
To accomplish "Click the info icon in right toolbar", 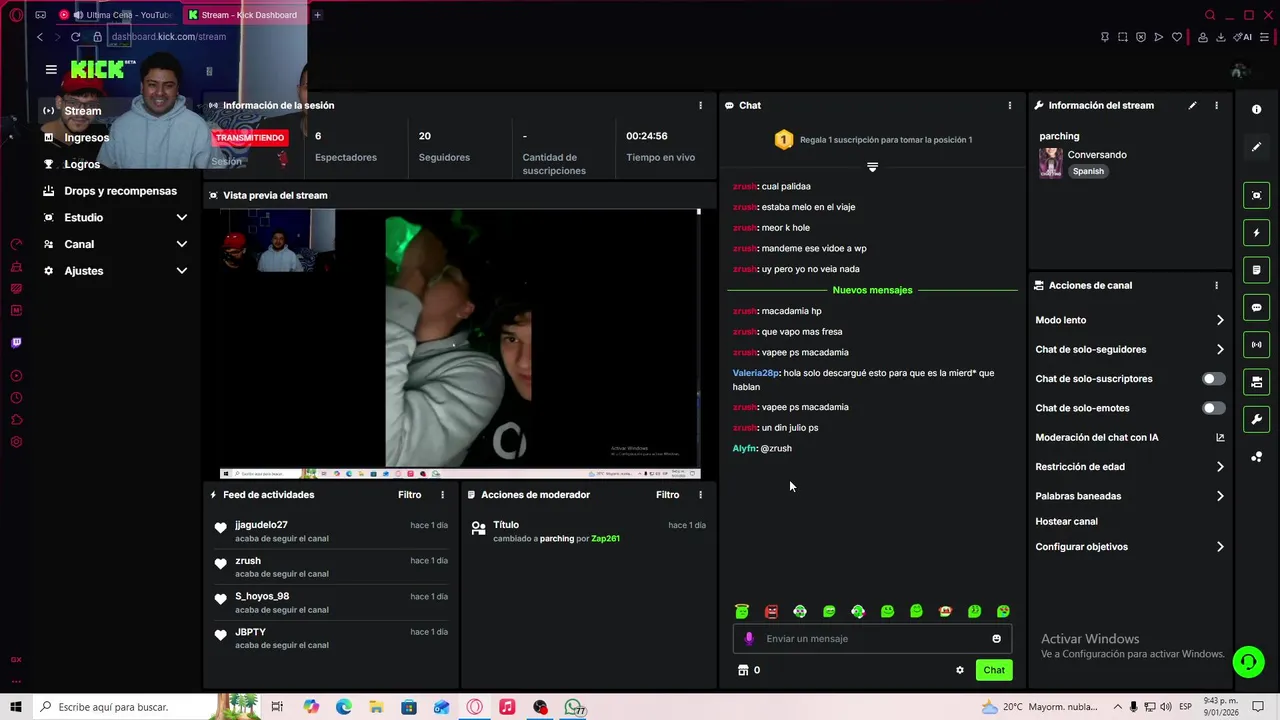I will tap(1257, 109).
